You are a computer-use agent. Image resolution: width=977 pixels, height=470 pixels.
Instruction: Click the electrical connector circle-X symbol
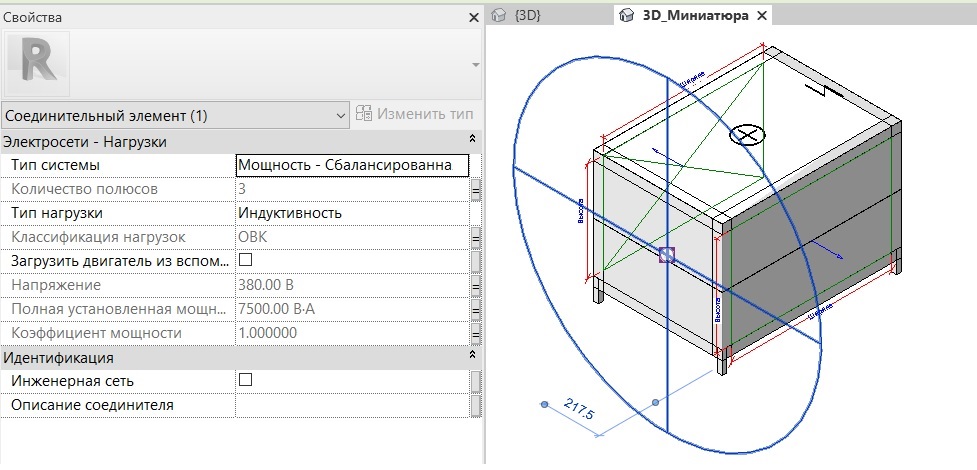click(x=745, y=135)
